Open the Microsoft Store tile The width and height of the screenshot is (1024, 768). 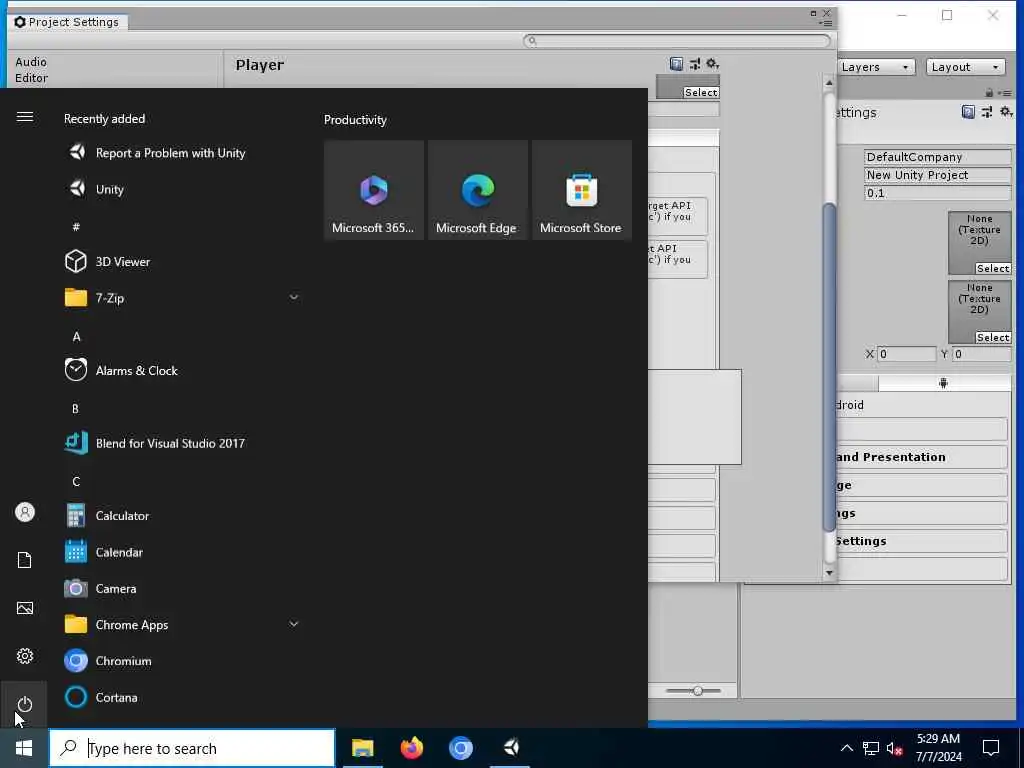point(582,190)
